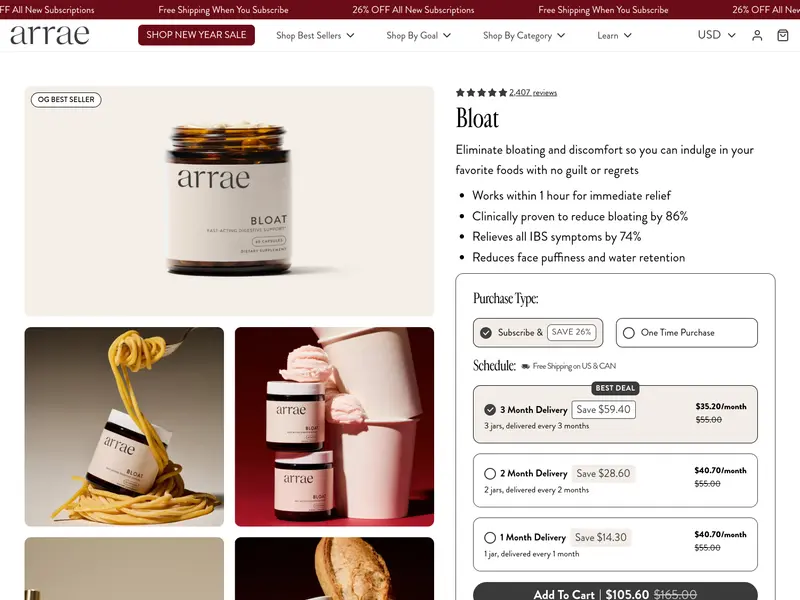The width and height of the screenshot is (800, 600).
Task: Click the five-star rating icons
Action: 481,92
